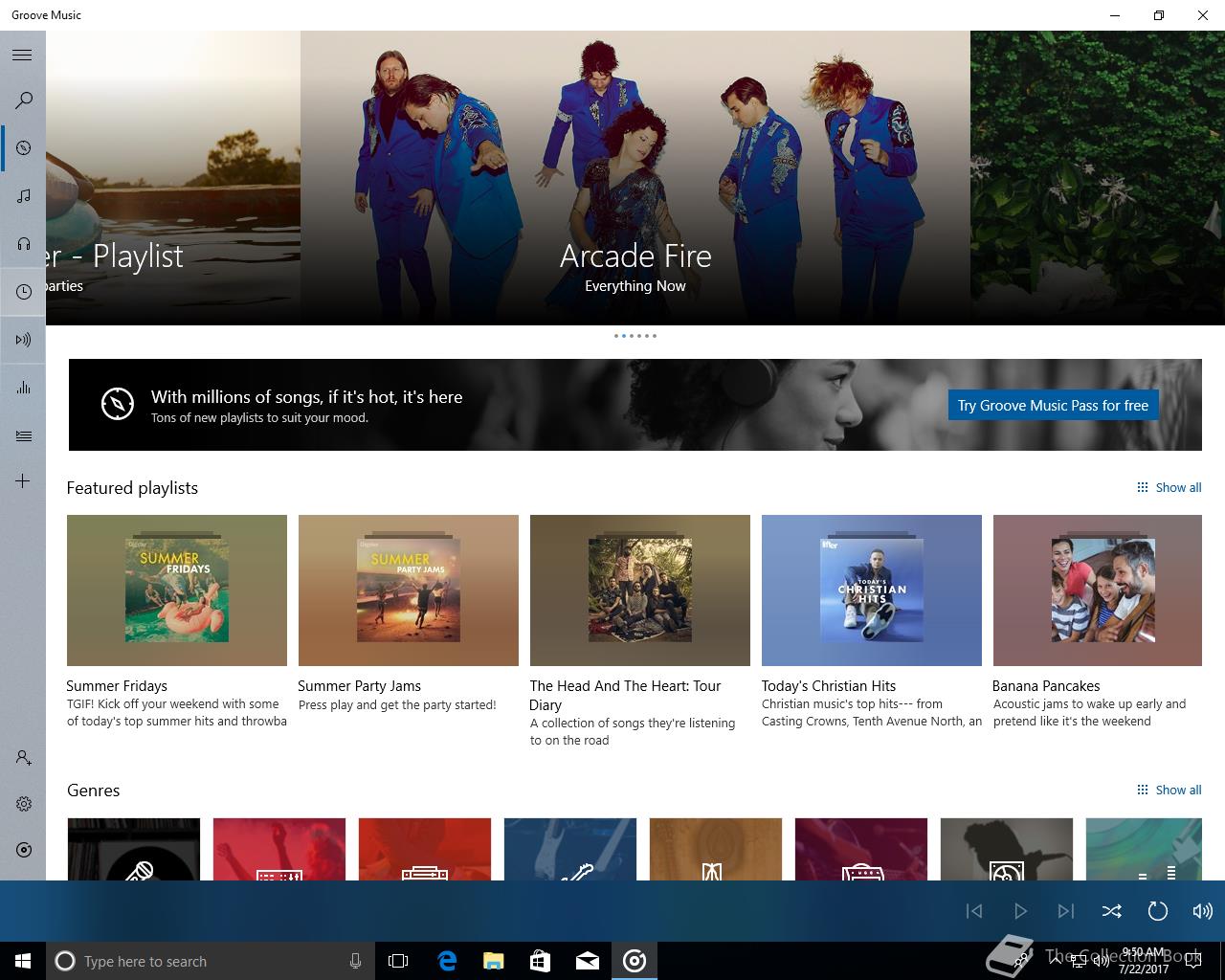
Task: Open Microsoft Store from taskbar
Action: tap(541, 961)
